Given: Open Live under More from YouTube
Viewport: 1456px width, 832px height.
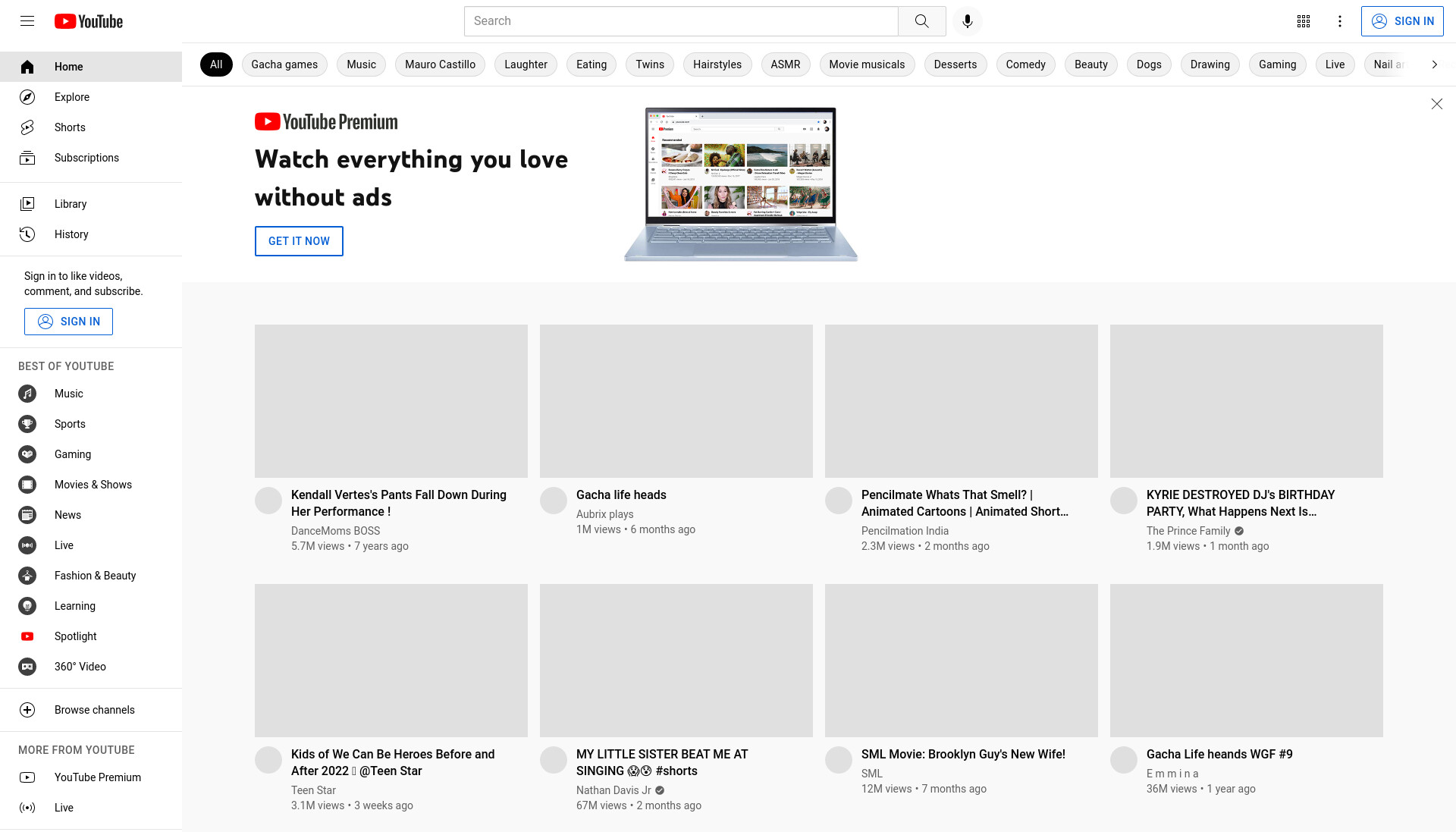Looking at the screenshot, I should pos(91,808).
